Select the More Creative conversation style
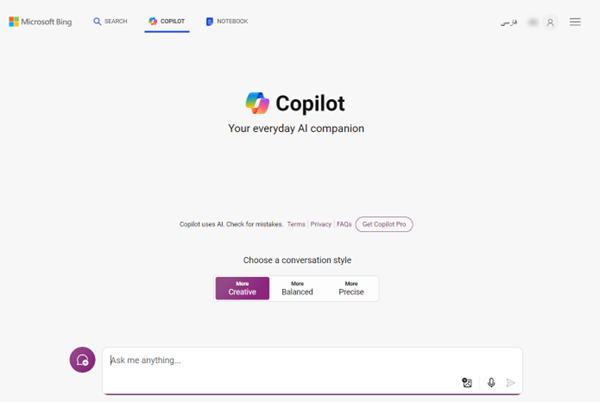This screenshot has height=402, width=600. tap(242, 288)
